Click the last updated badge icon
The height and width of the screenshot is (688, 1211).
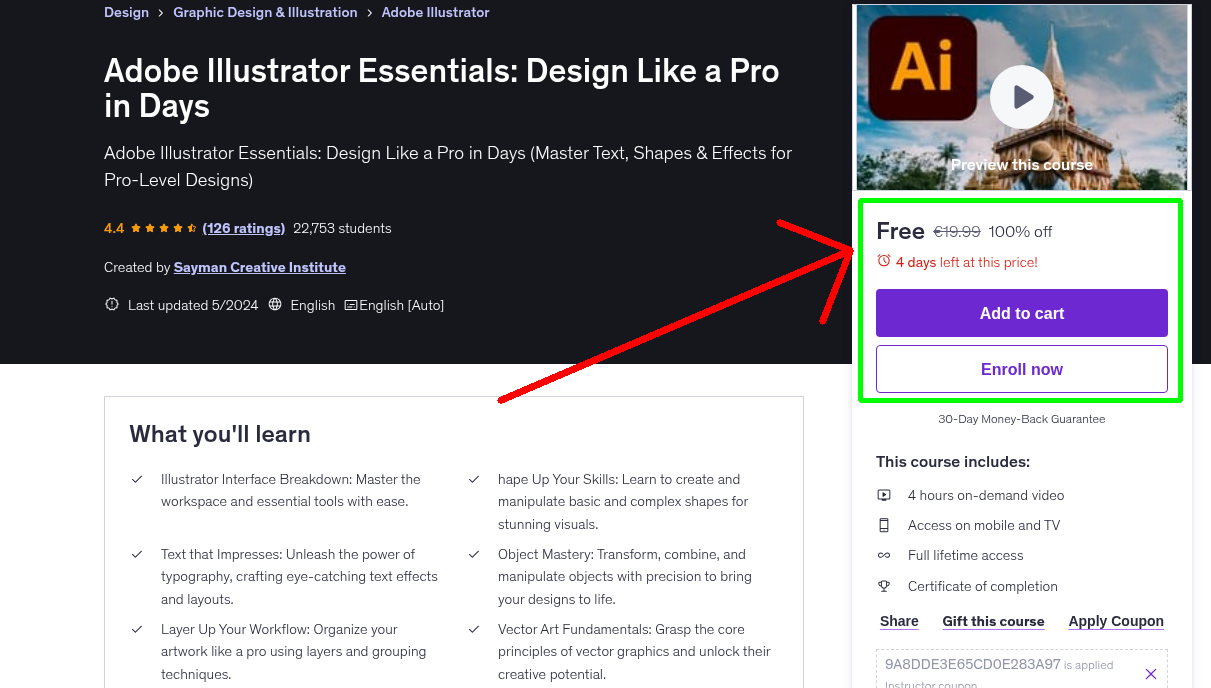[x=112, y=305]
